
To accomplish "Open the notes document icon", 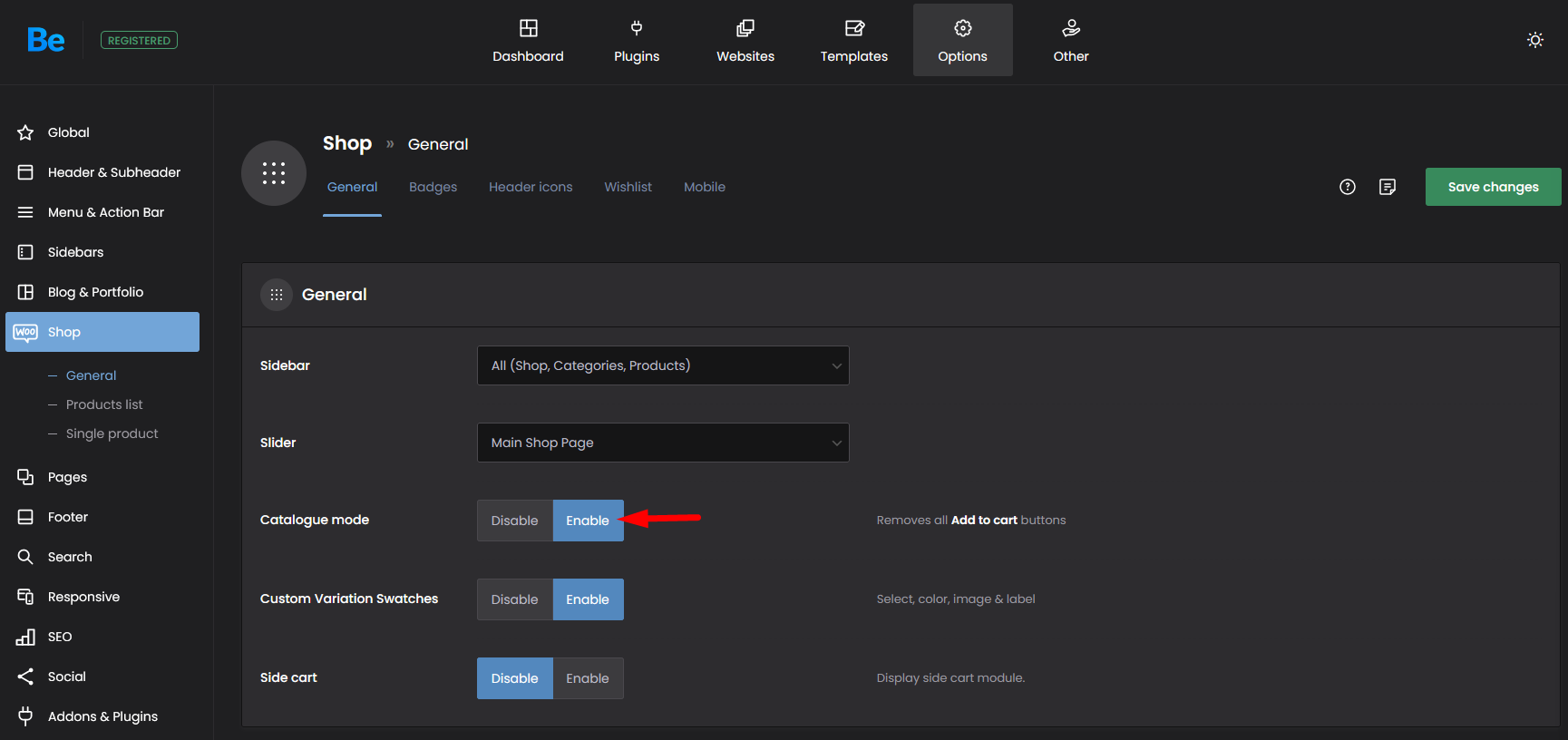I will point(1388,187).
